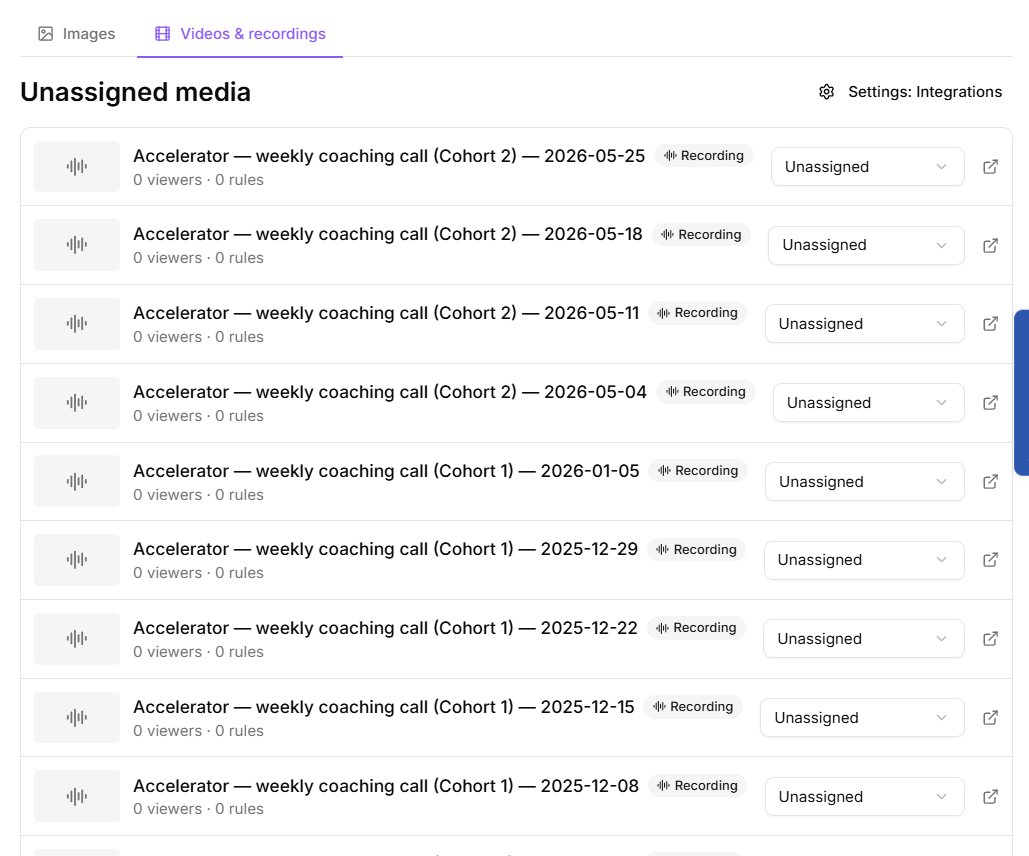Click audio thumbnail of 2025-12-22 call
Screen dimensions: 1029x856
pyautogui.click(x=77, y=639)
